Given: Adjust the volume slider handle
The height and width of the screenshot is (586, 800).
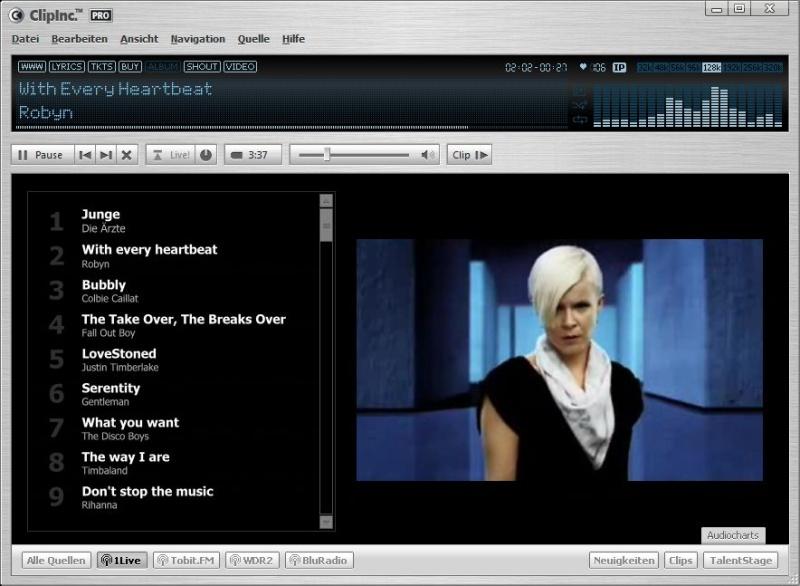Looking at the screenshot, I should click(327, 155).
